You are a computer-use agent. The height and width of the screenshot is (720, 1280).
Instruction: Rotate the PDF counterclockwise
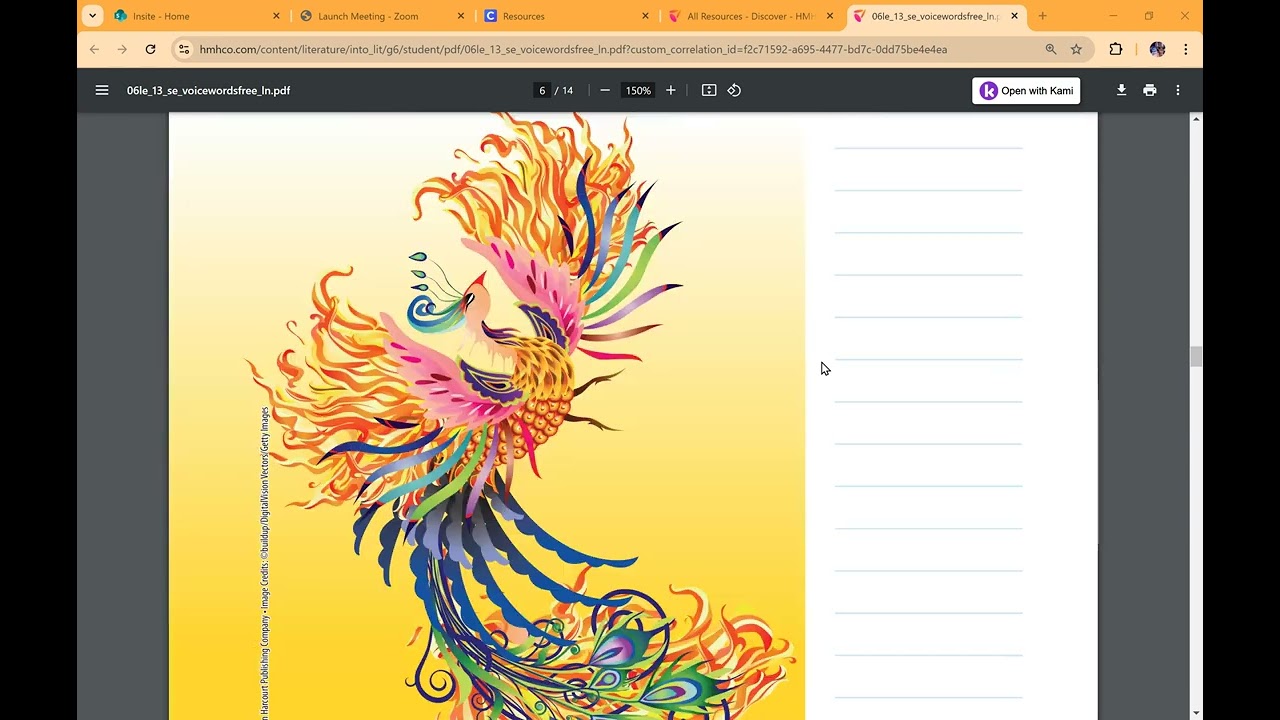(x=734, y=90)
